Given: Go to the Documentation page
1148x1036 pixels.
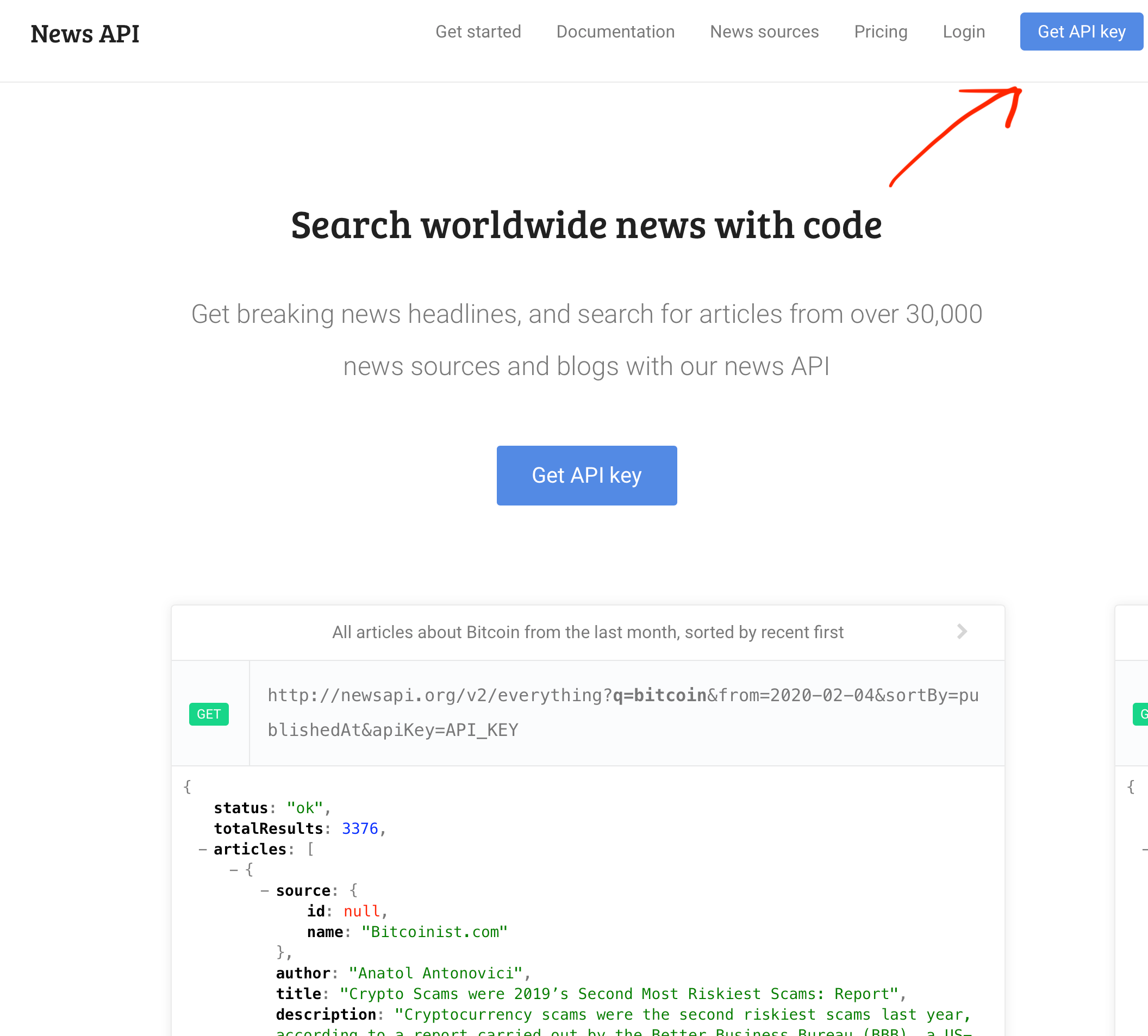Looking at the screenshot, I should 615,32.
